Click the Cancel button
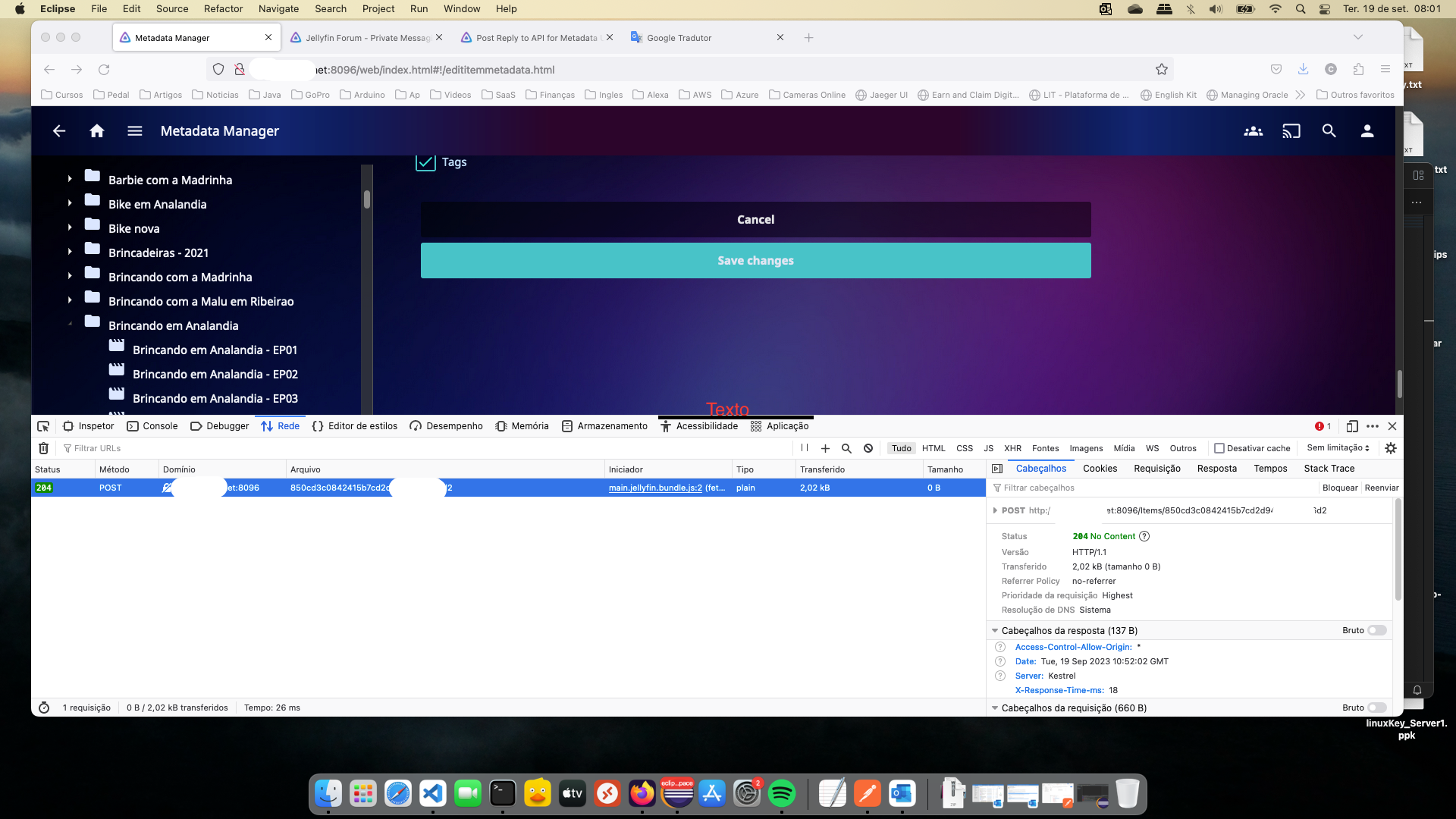This screenshot has height=819, width=1456. tap(755, 219)
